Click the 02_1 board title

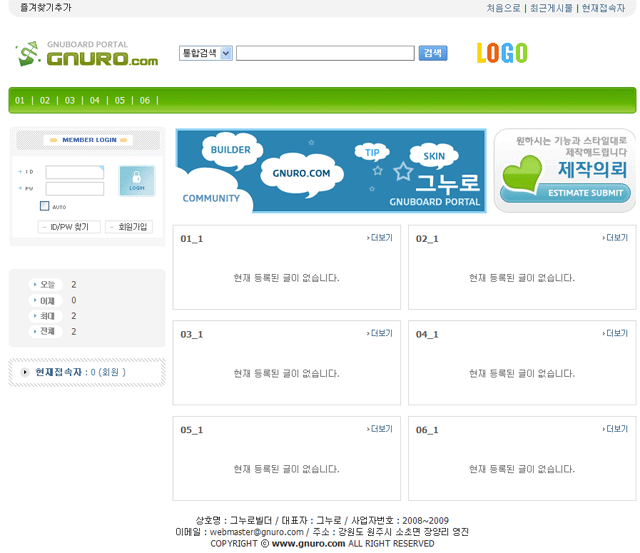[x=427, y=239]
